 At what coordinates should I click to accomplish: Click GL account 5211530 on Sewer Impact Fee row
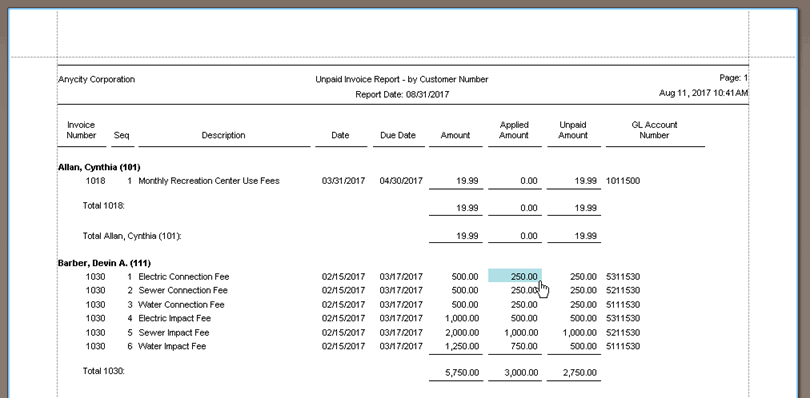(x=623, y=332)
